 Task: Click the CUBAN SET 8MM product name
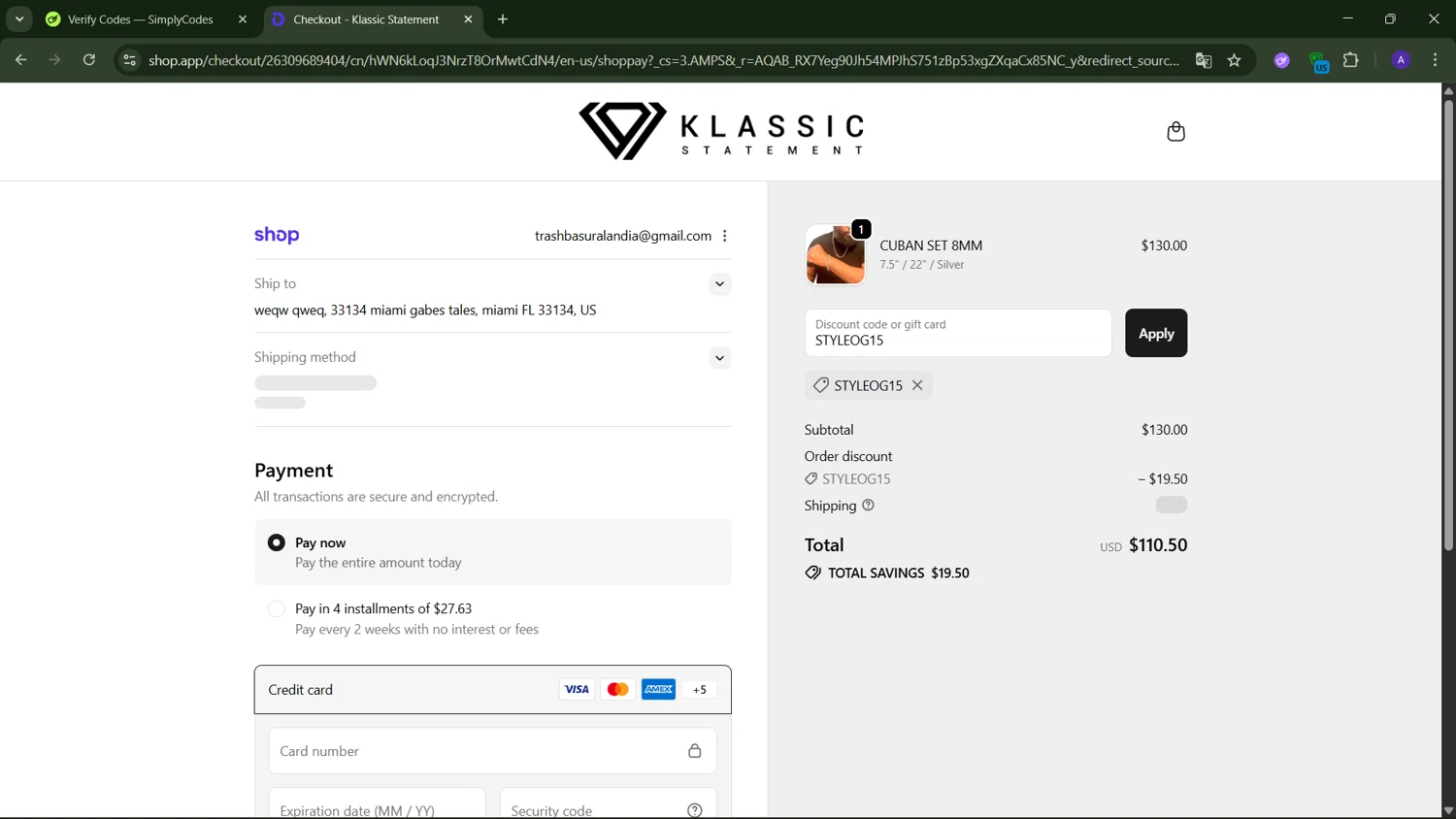931,246
